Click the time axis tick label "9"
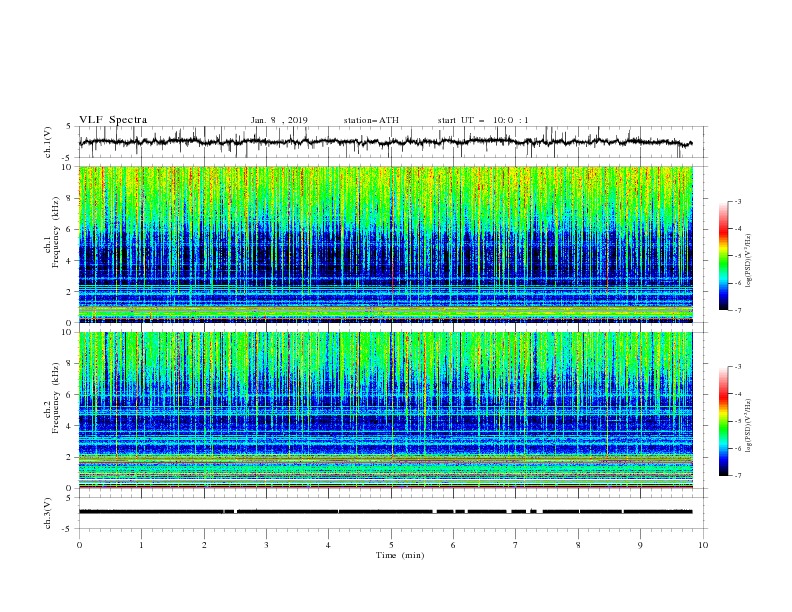 [x=640, y=545]
